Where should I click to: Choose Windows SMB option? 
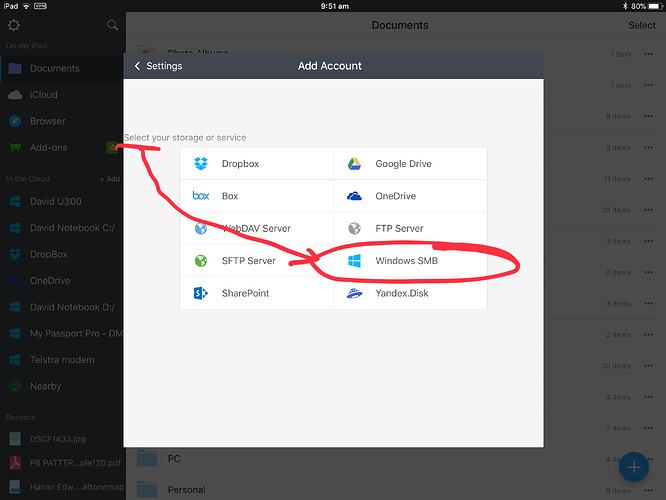point(410,260)
